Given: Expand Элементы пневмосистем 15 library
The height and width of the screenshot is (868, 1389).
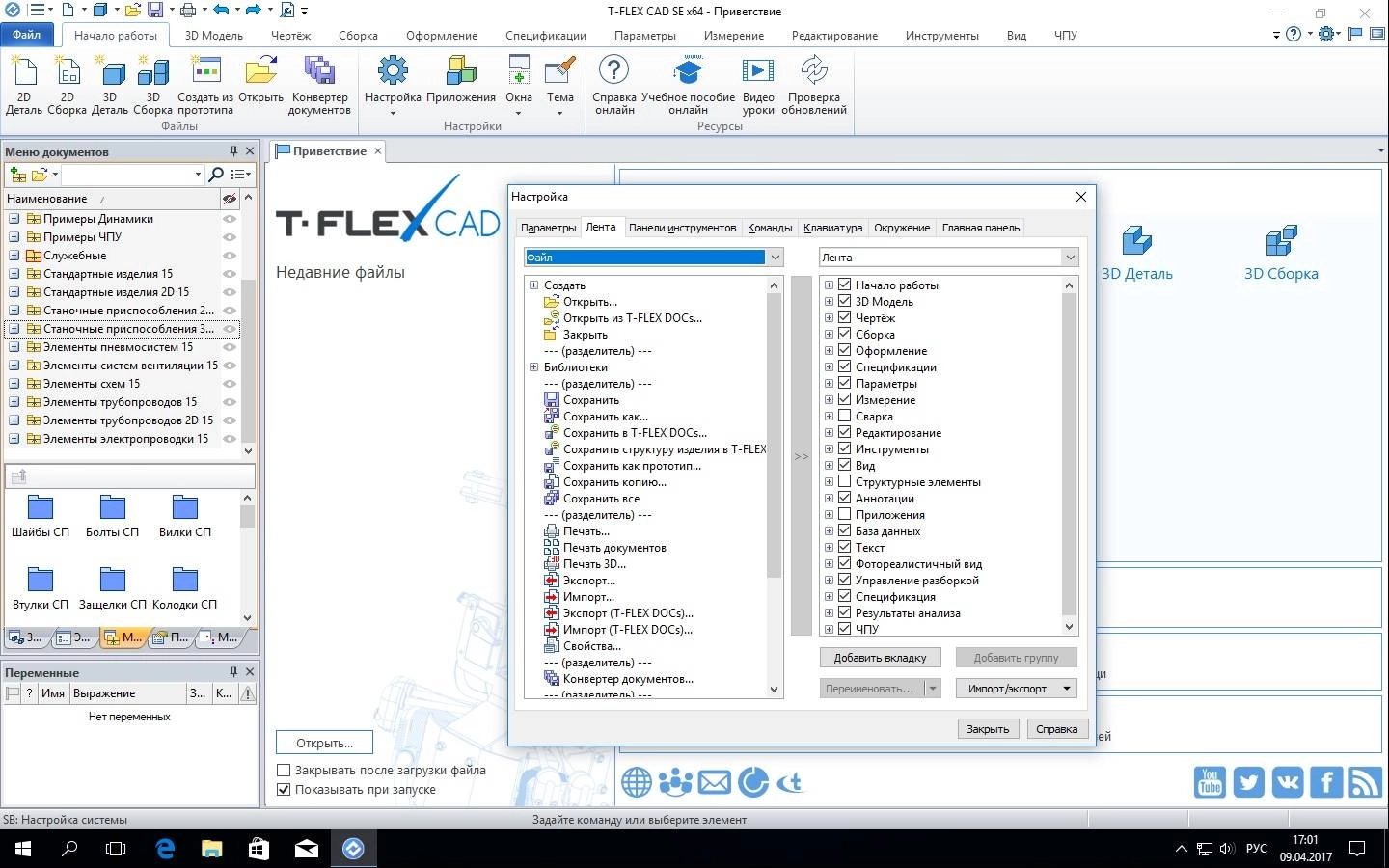Looking at the screenshot, I should click(x=14, y=347).
